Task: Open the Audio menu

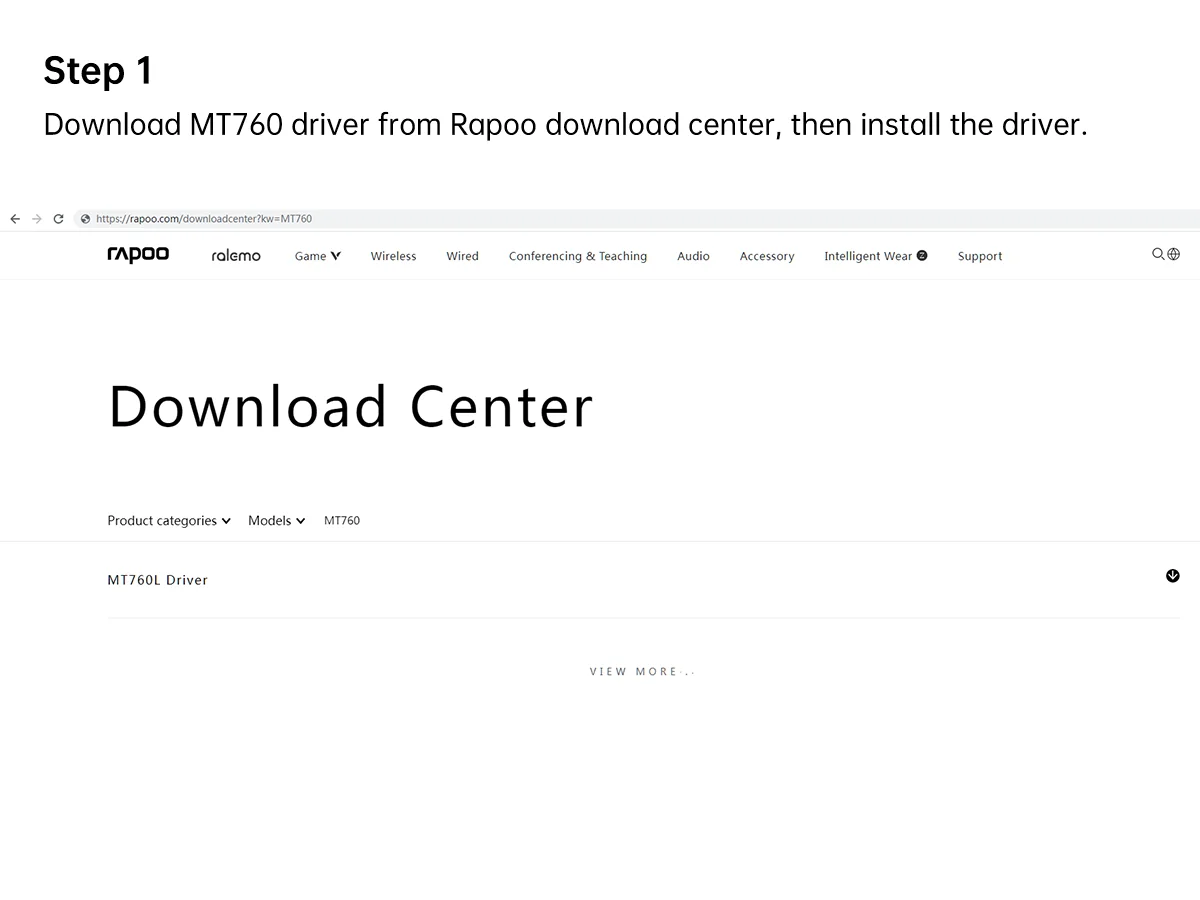Action: (693, 256)
